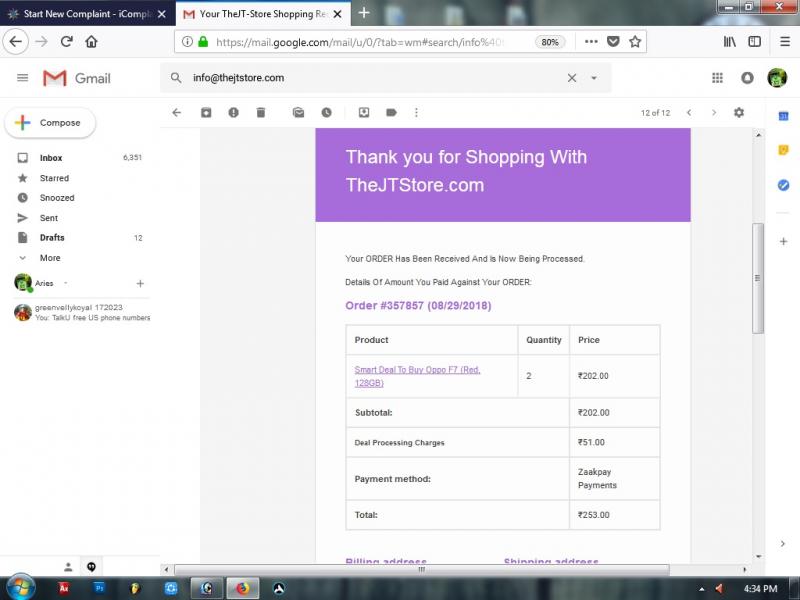Bookmark this page with star icon
The image size is (800, 600).
pos(635,42)
